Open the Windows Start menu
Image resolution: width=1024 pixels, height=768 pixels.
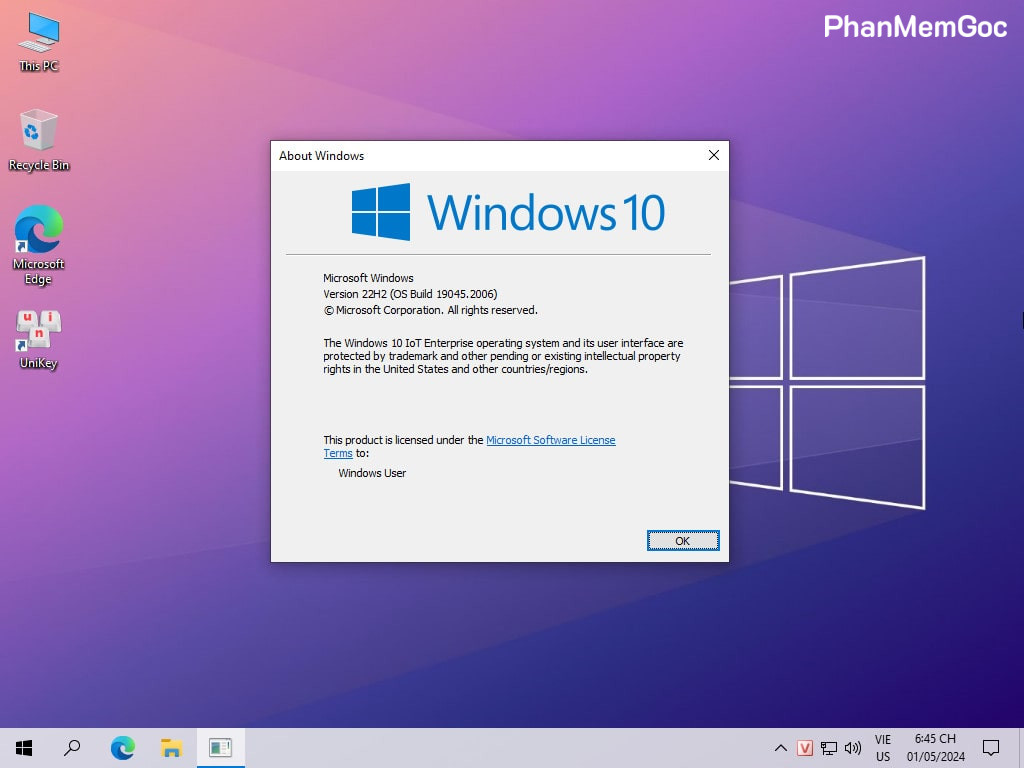tap(24, 747)
